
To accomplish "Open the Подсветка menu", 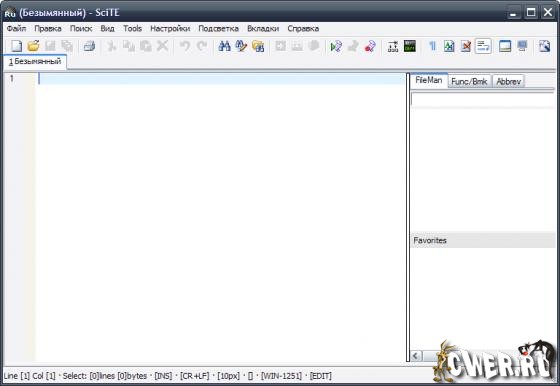I will 219,29.
